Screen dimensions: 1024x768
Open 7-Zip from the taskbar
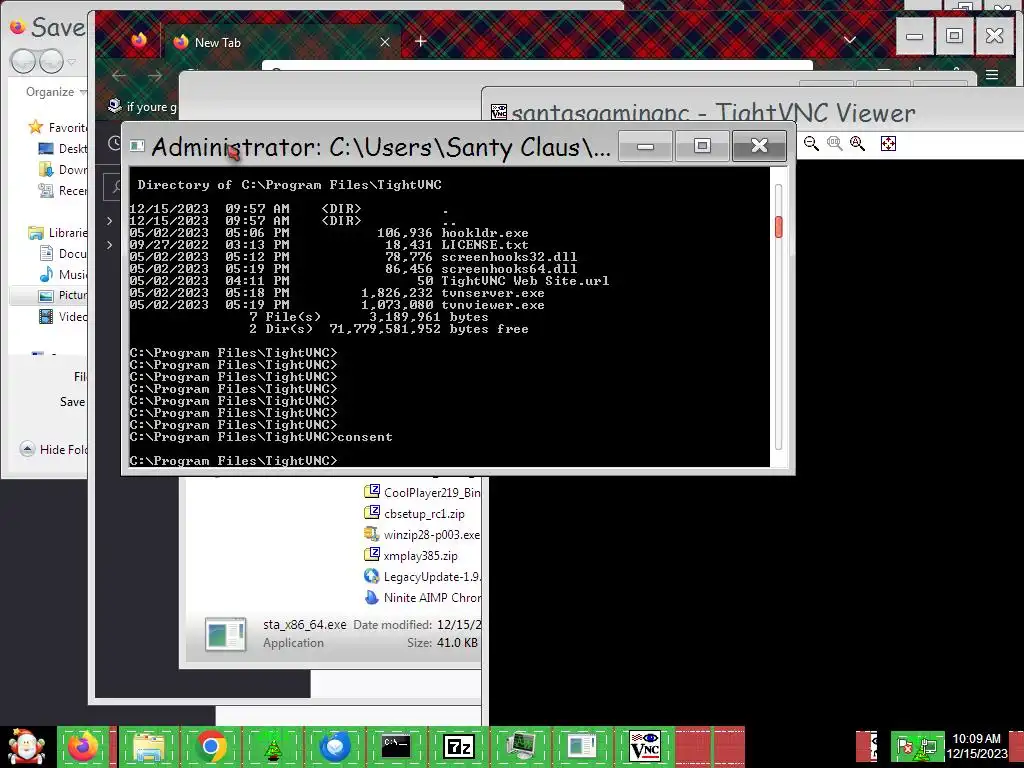coord(458,746)
